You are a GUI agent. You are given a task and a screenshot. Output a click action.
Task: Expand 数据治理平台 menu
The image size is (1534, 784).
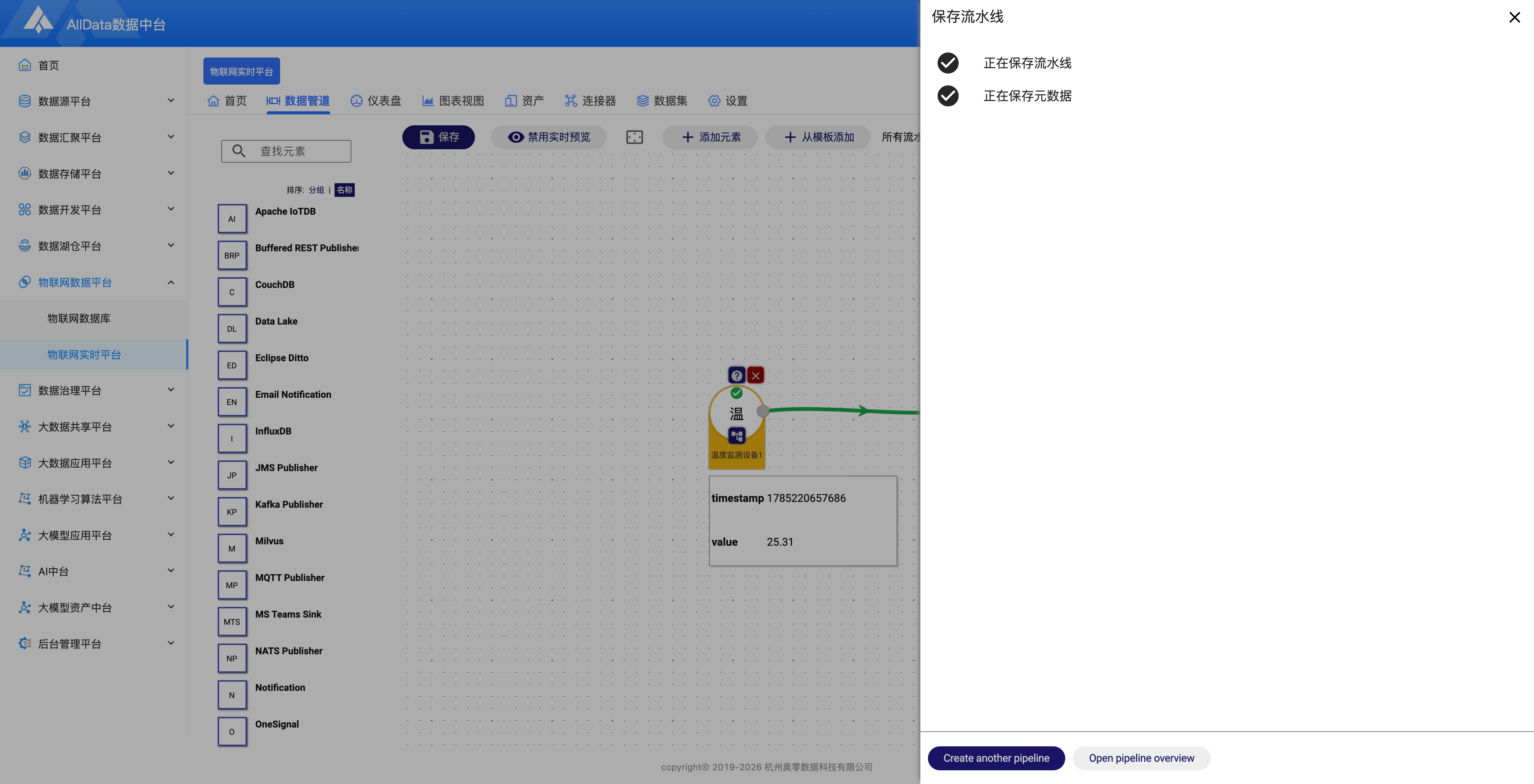94,391
